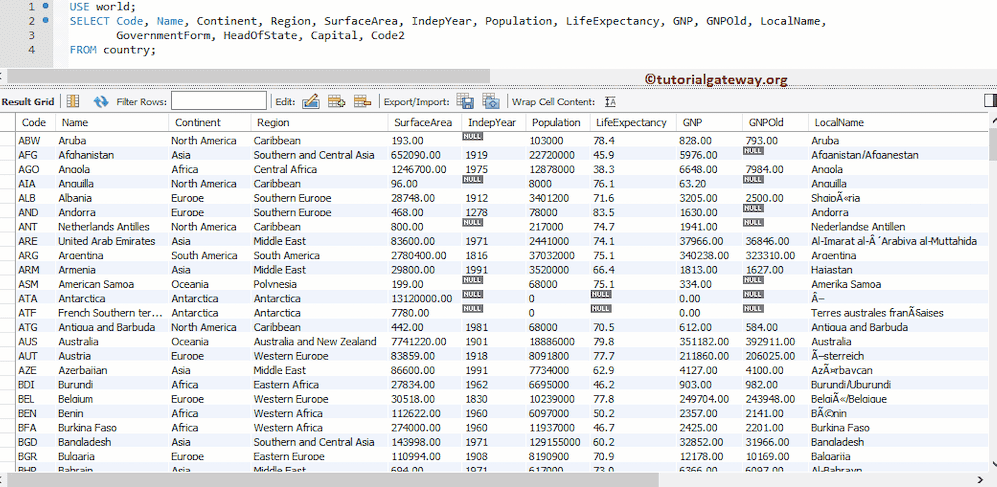Click the Result Grid view icon

tap(73, 102)
